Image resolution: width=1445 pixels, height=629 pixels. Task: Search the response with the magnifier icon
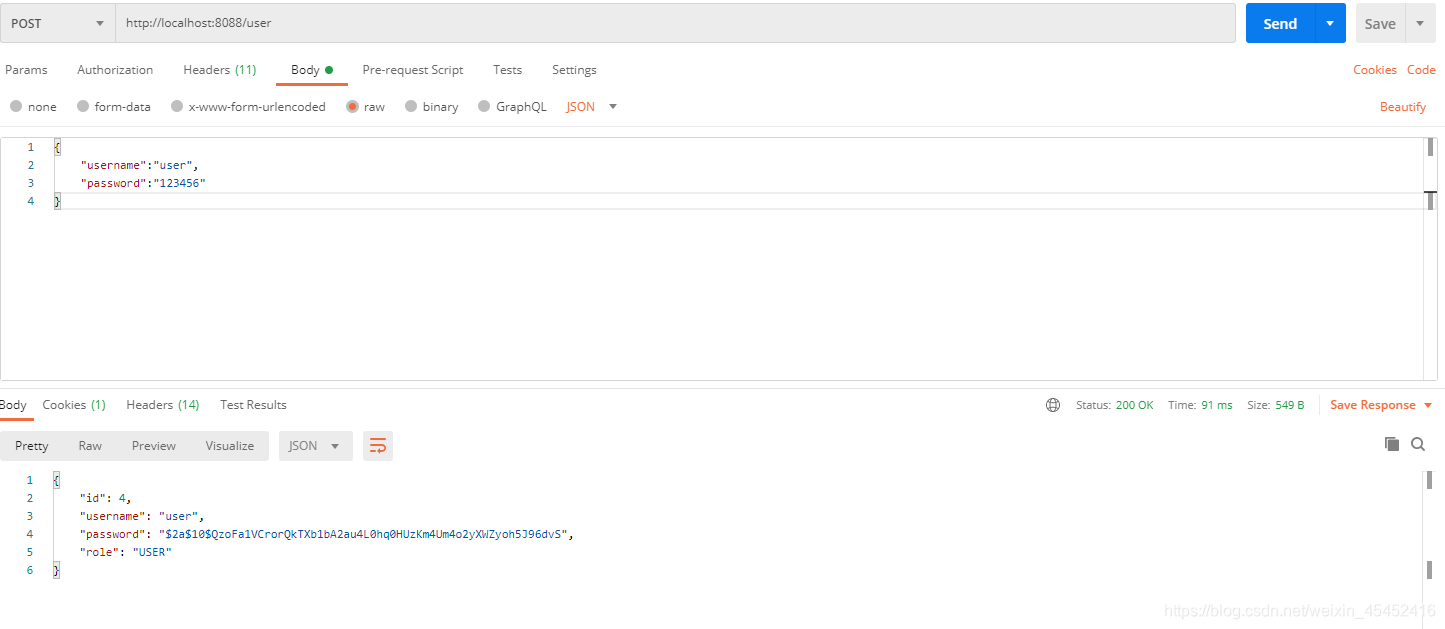click(1418, 444)
